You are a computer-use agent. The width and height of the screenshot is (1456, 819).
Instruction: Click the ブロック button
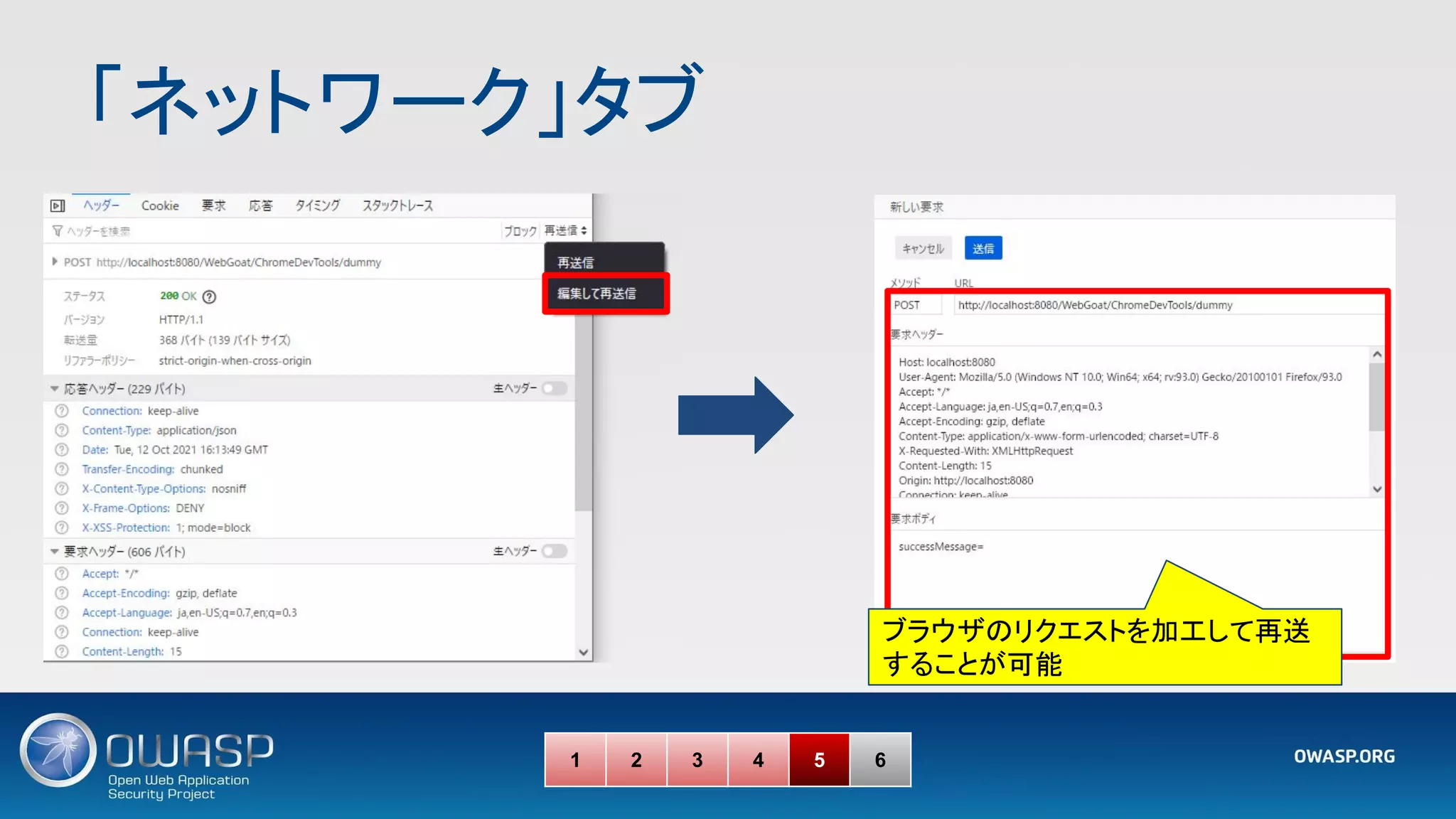point(520,231)
